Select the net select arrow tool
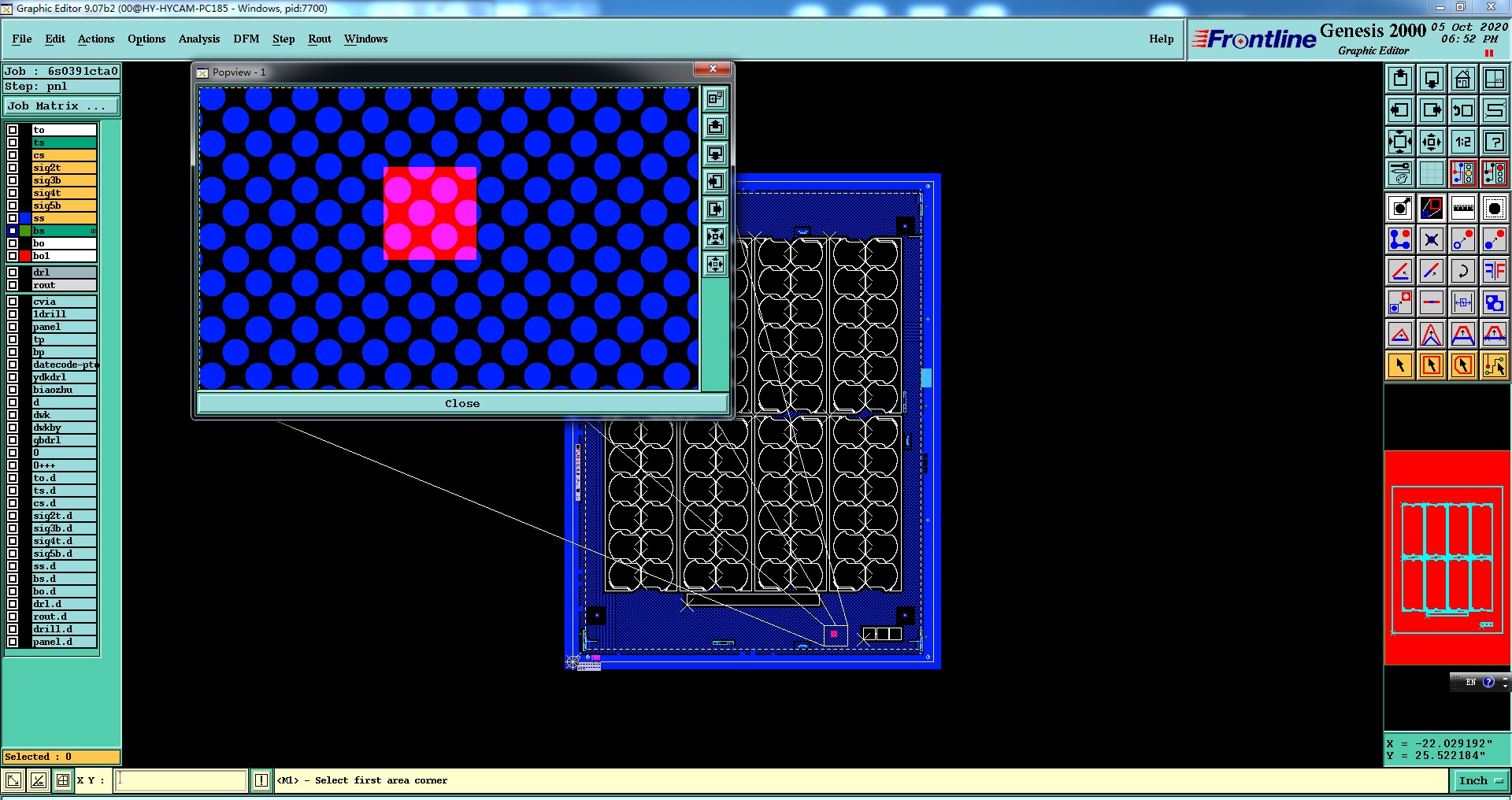The width and height of the screenshot is (1512, 800). 1495,365
